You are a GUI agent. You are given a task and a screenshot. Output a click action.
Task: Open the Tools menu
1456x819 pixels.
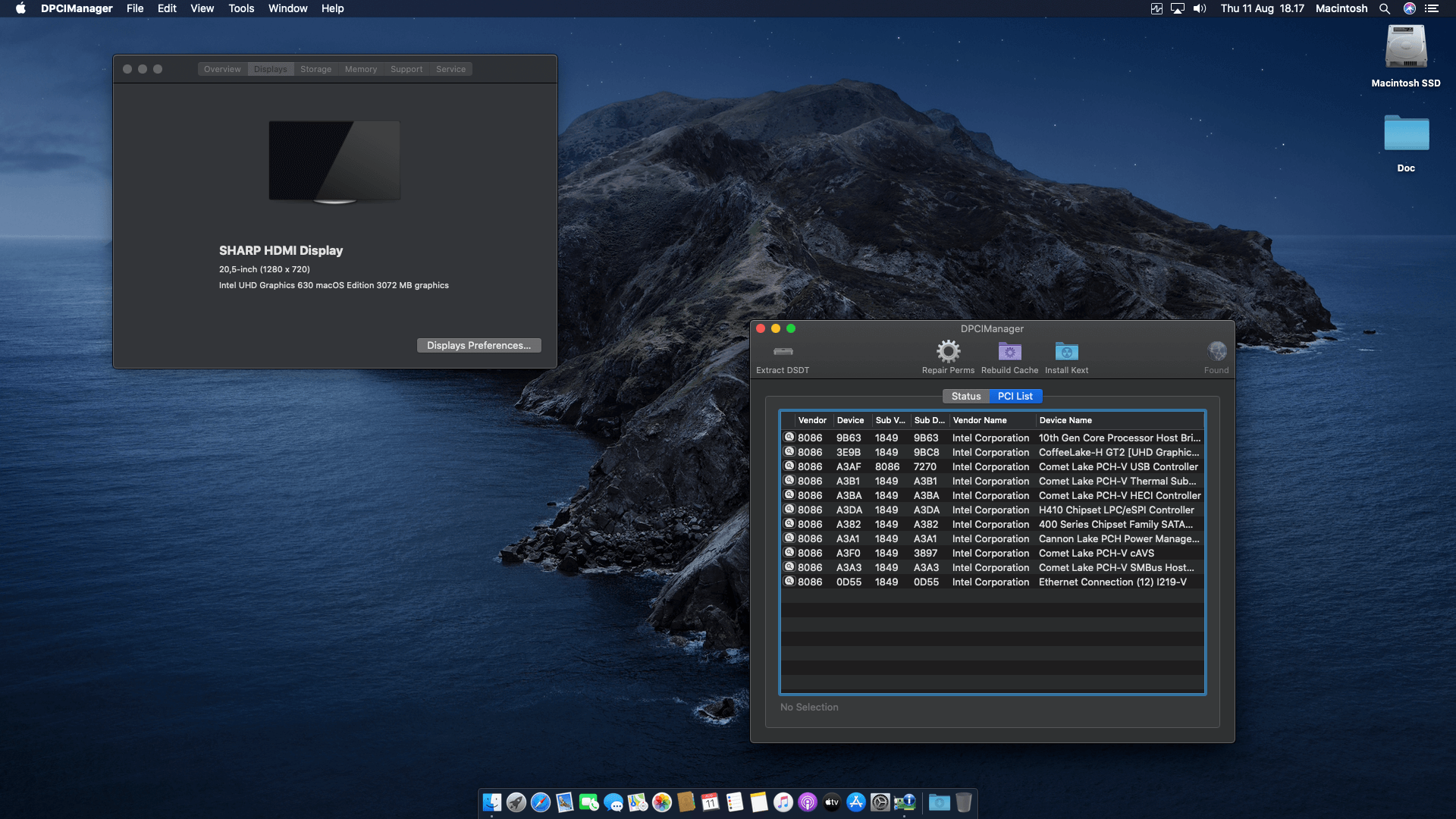tap(240, 8)
